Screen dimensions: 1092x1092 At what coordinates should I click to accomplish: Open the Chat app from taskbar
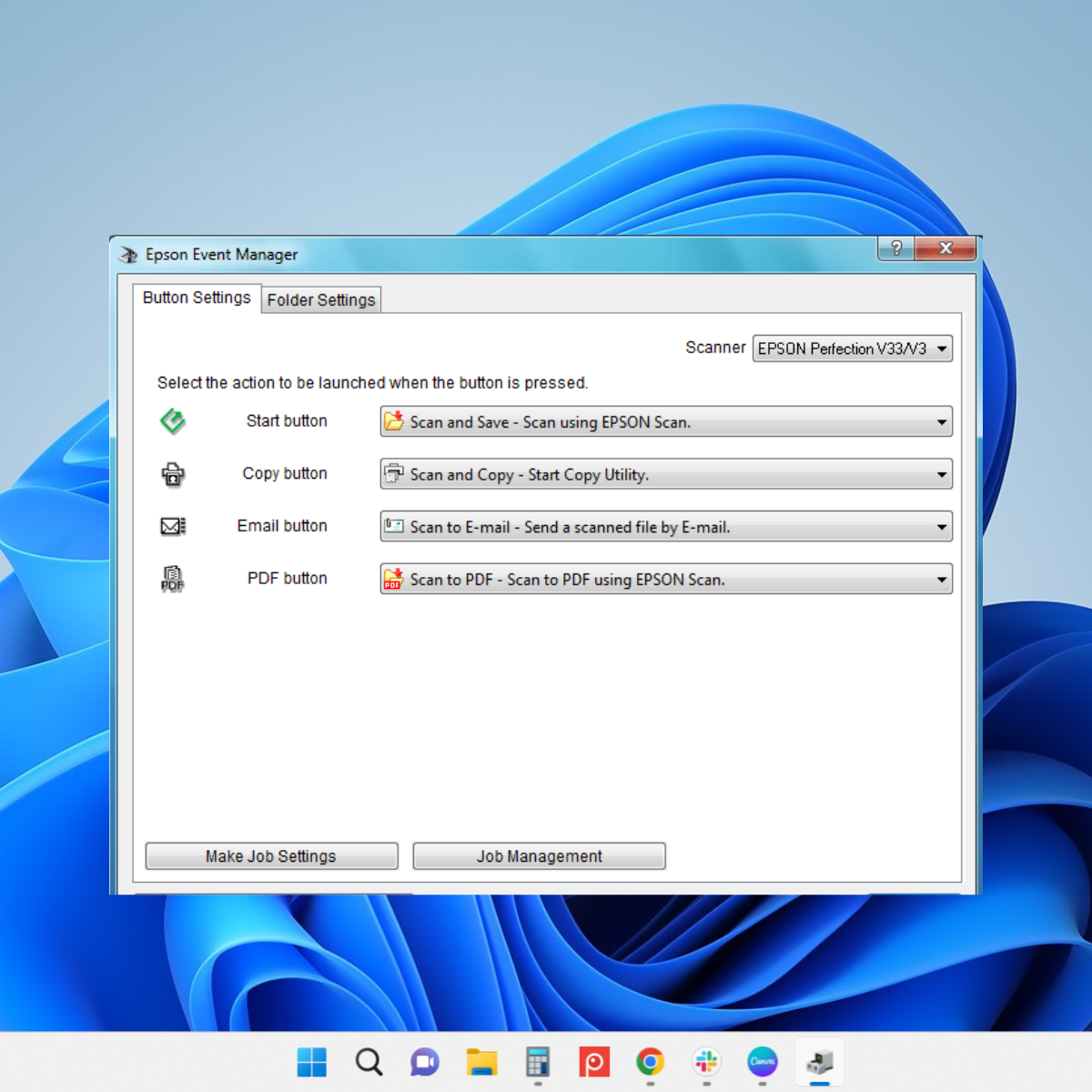coord(425,1062)
